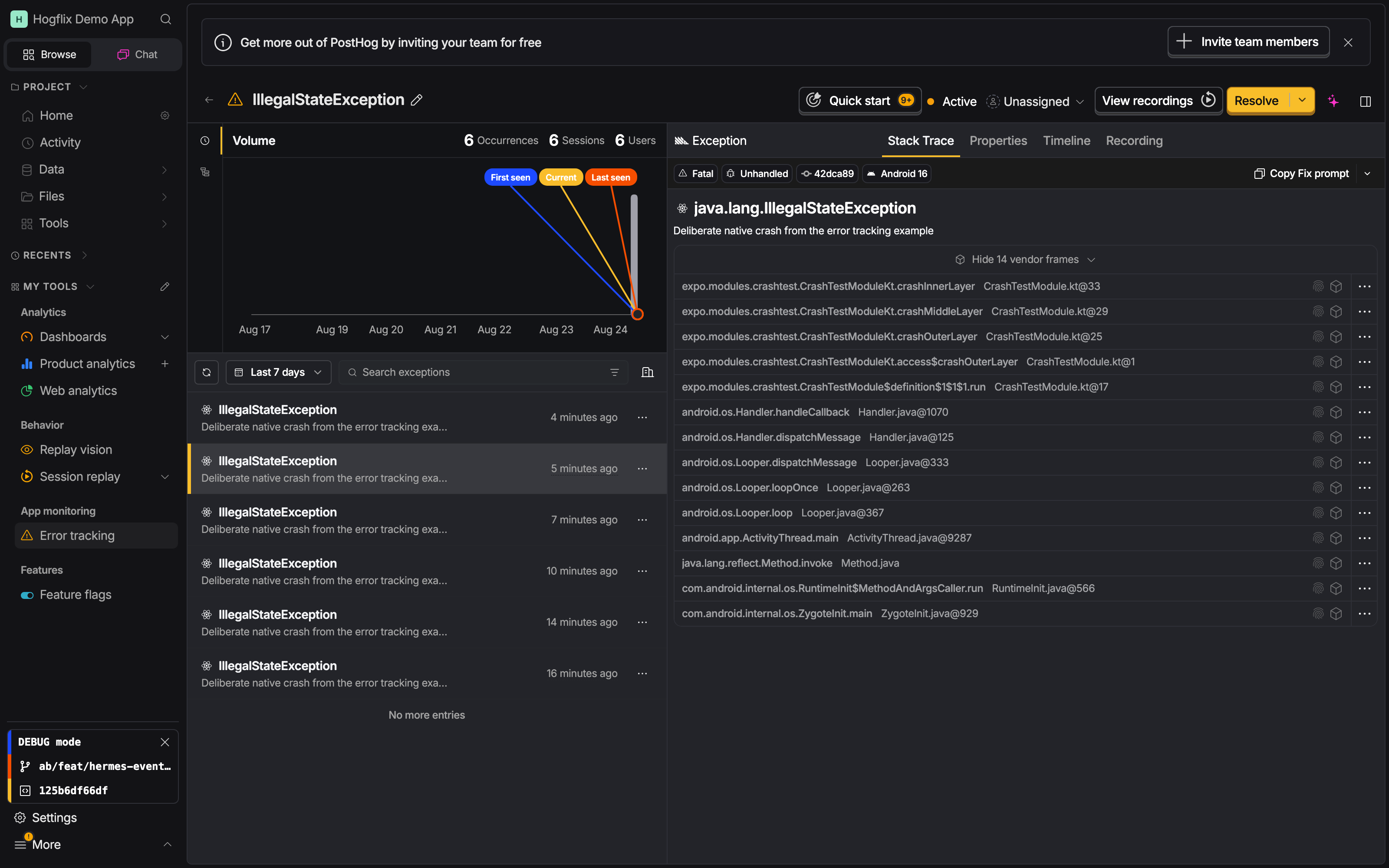
Task: Toggle the side panel icon at top right
Action: (x=1366, y=101)
